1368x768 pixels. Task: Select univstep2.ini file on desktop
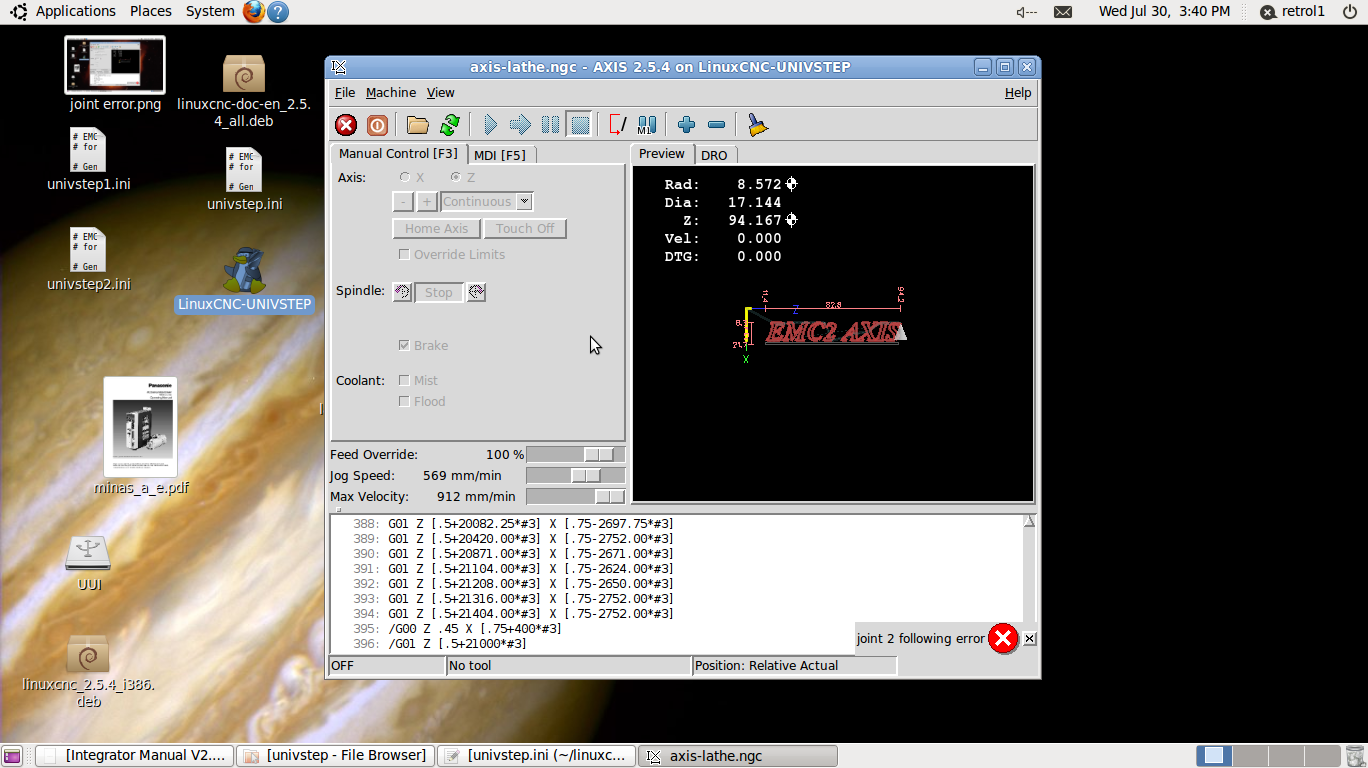89,259
